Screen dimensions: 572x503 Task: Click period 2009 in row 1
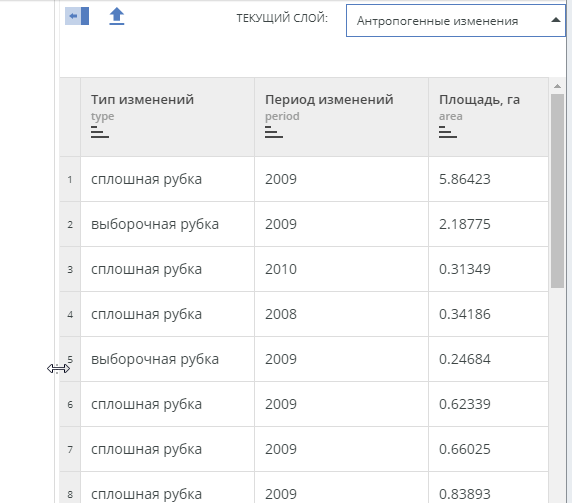pyautogui.click(x=281, y=179)
